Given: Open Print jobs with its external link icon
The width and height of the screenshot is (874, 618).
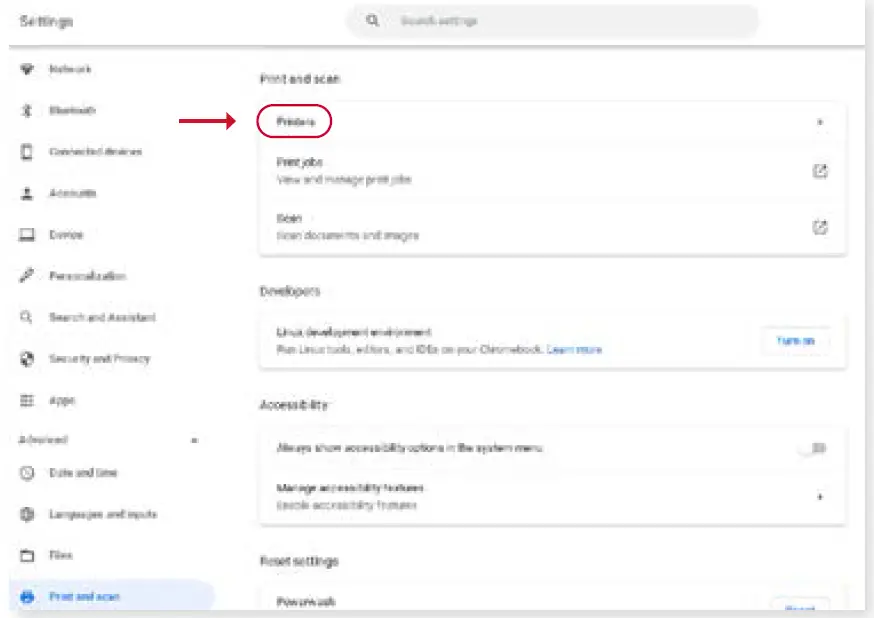Looking at the screenshot, I should [x=821, y=170].
